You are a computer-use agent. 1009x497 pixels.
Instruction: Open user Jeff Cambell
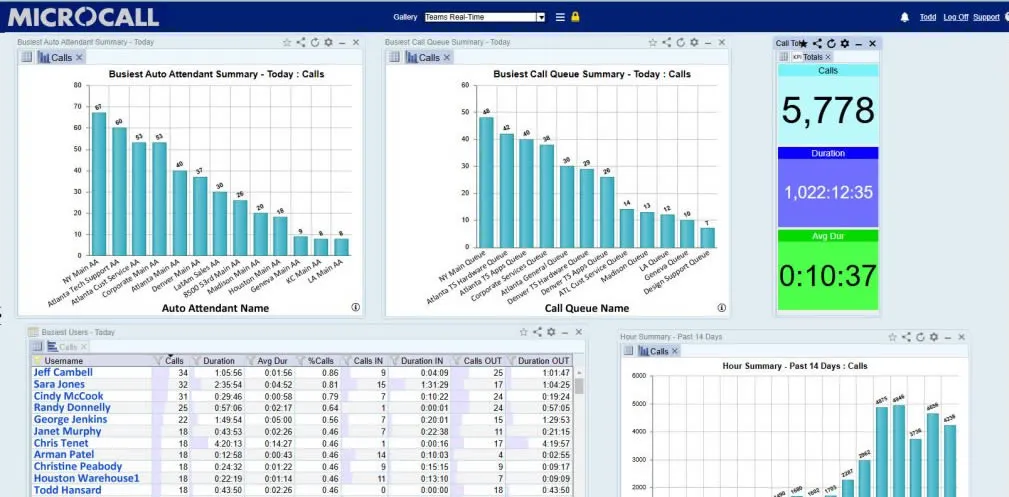point(63,372)
